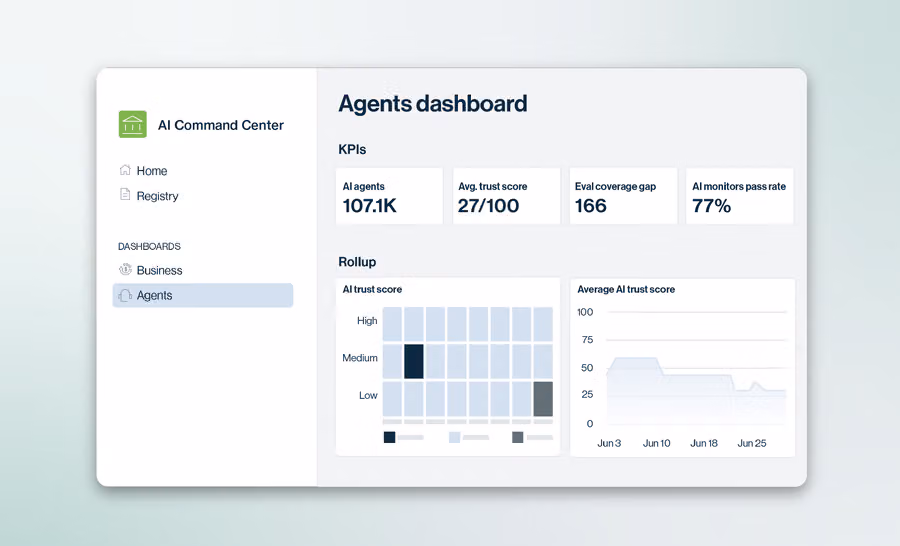Click the gray legend swatch
This screenshot has width=900, height=546.
click(x=518, y=437)
